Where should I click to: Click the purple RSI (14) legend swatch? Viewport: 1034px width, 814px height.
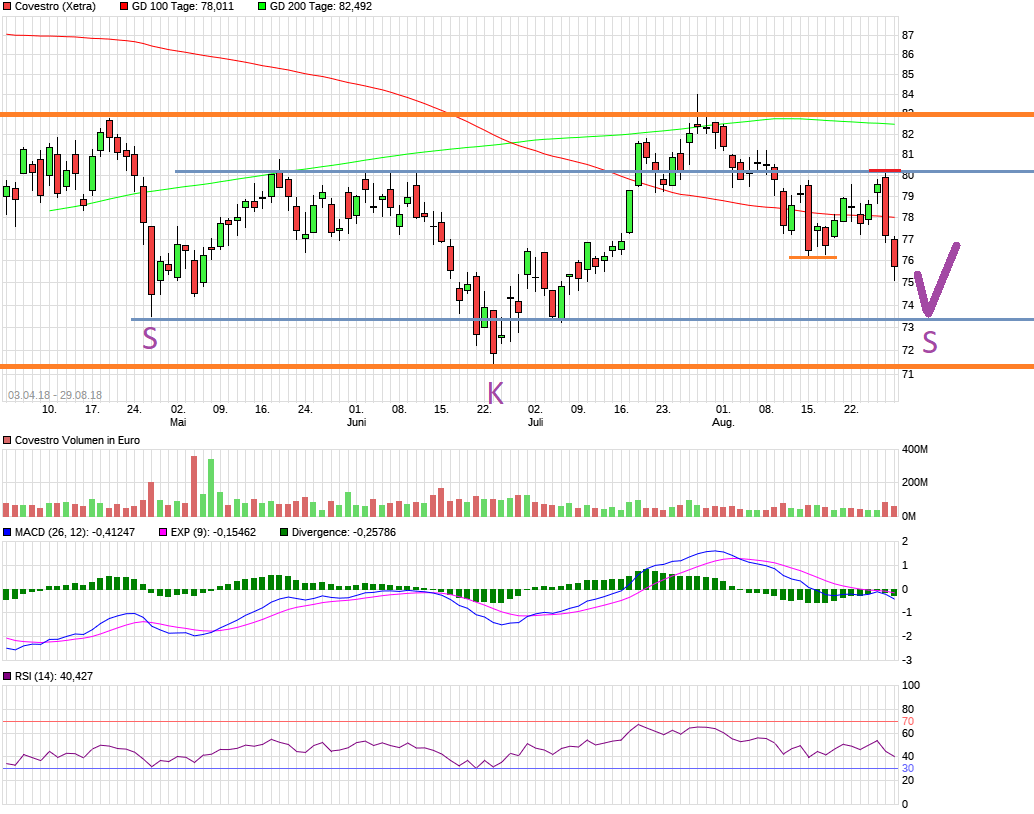[x=7, y=676]
